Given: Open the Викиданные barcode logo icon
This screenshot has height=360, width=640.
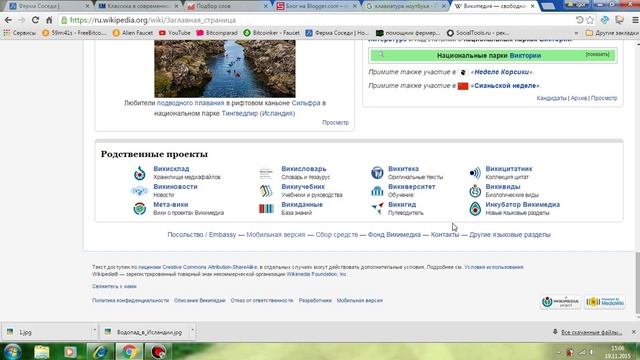Looking at the screenshot, I should (266, 209).
